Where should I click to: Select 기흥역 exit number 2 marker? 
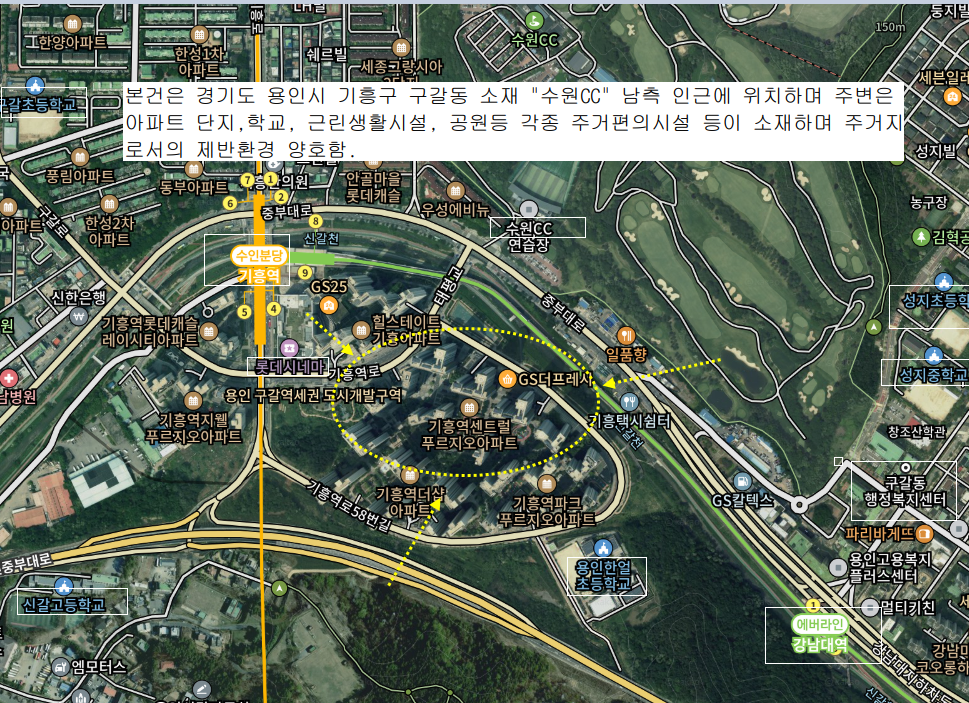point(281,196)
